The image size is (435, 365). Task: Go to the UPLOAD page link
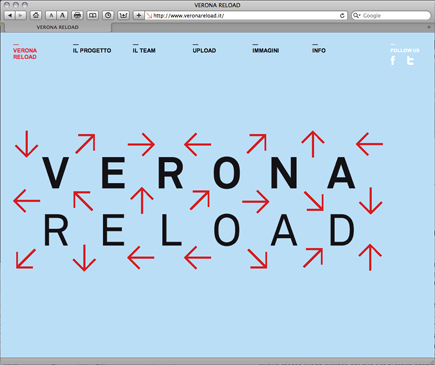(204, 50)
